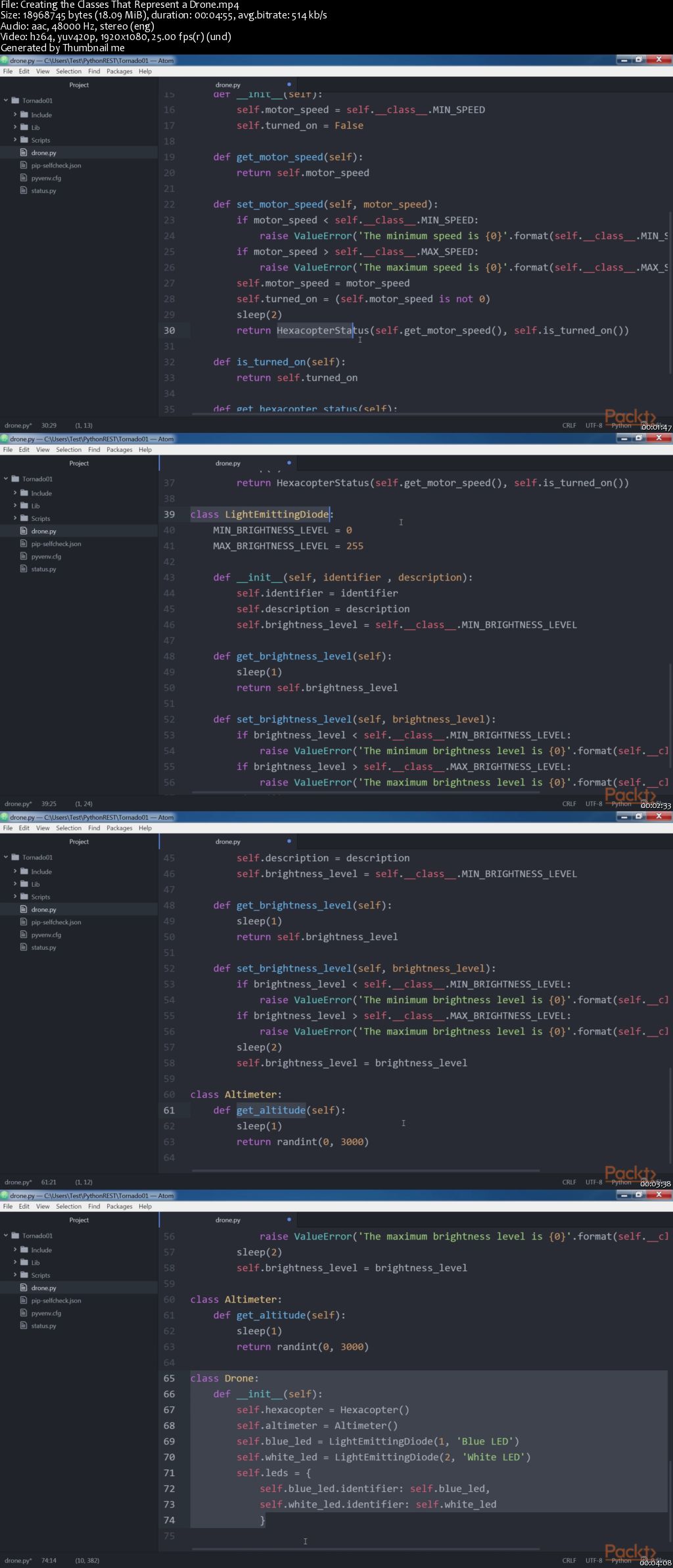Click line number 39 in gutter

coord(170,514)
